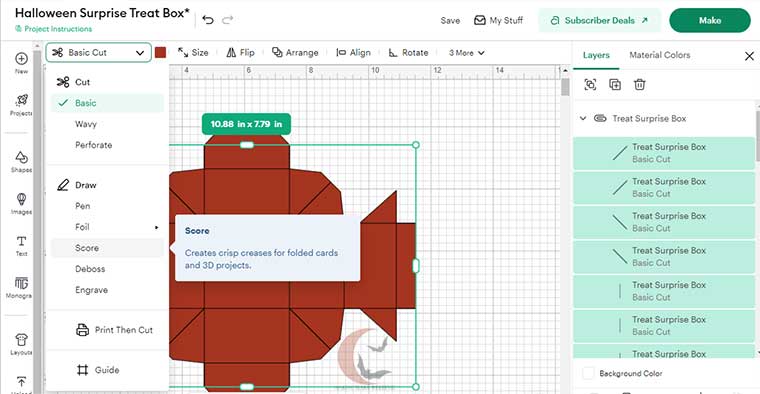This screenshot has width=760, height=394.
Task: Select the fifth Treat Surprise Box layer
Action: click(x=664, y=291)
